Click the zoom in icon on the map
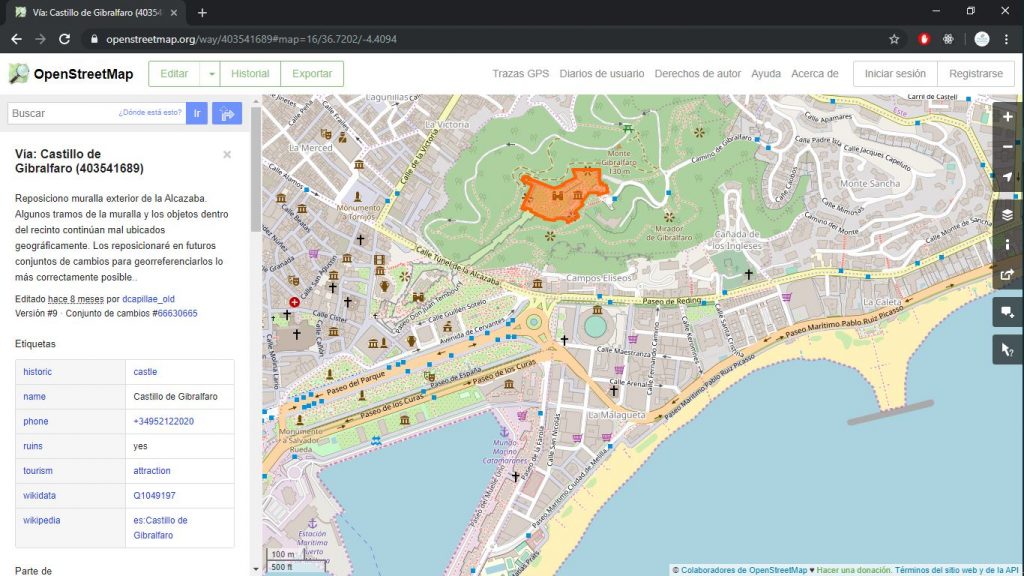 [1007, 116]
